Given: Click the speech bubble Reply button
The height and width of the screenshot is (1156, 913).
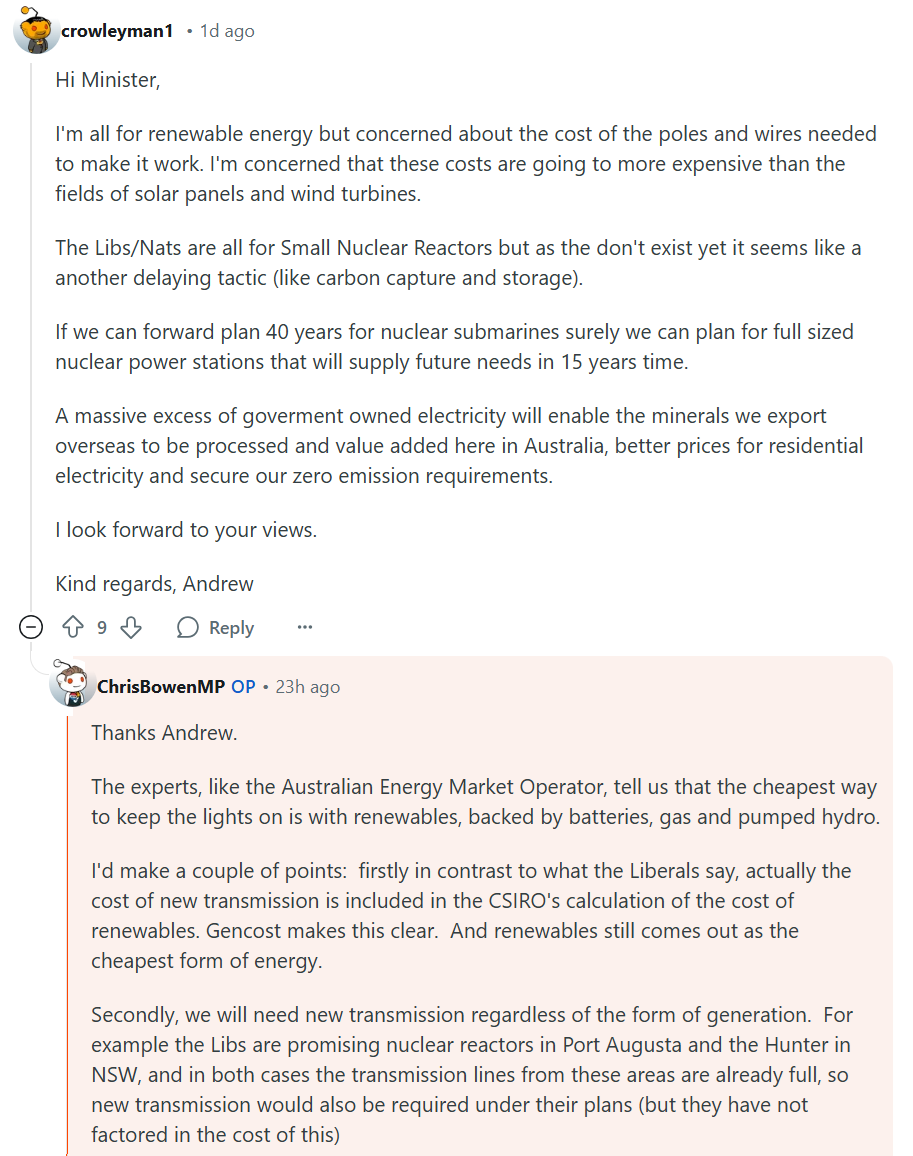Looking at the screenshot, I should (215, 628).
